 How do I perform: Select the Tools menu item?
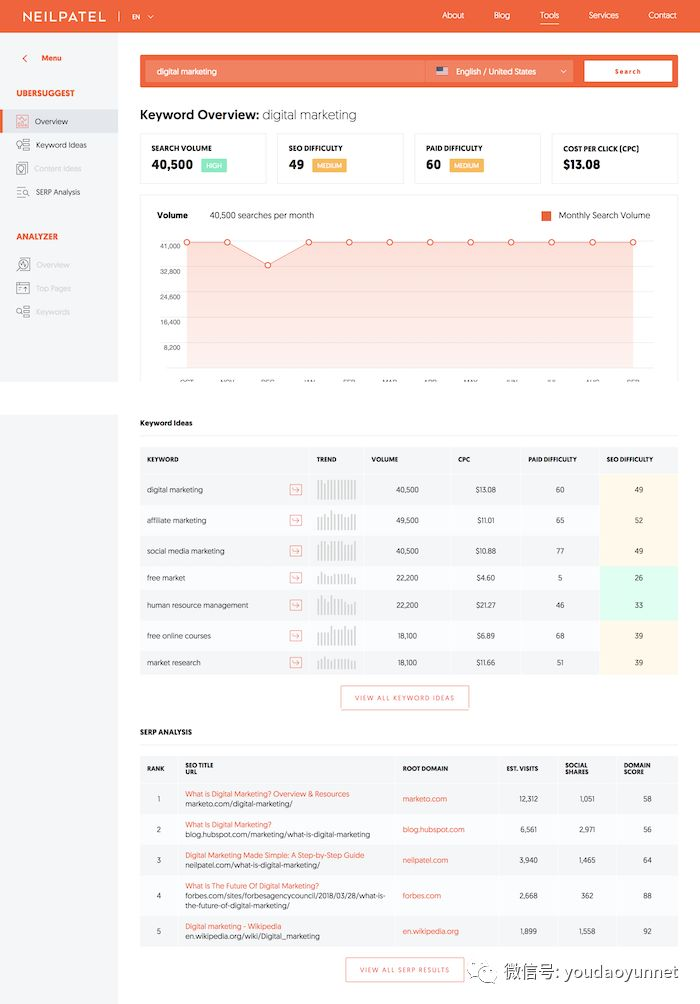pyautogui.click(x=549, y=15)
